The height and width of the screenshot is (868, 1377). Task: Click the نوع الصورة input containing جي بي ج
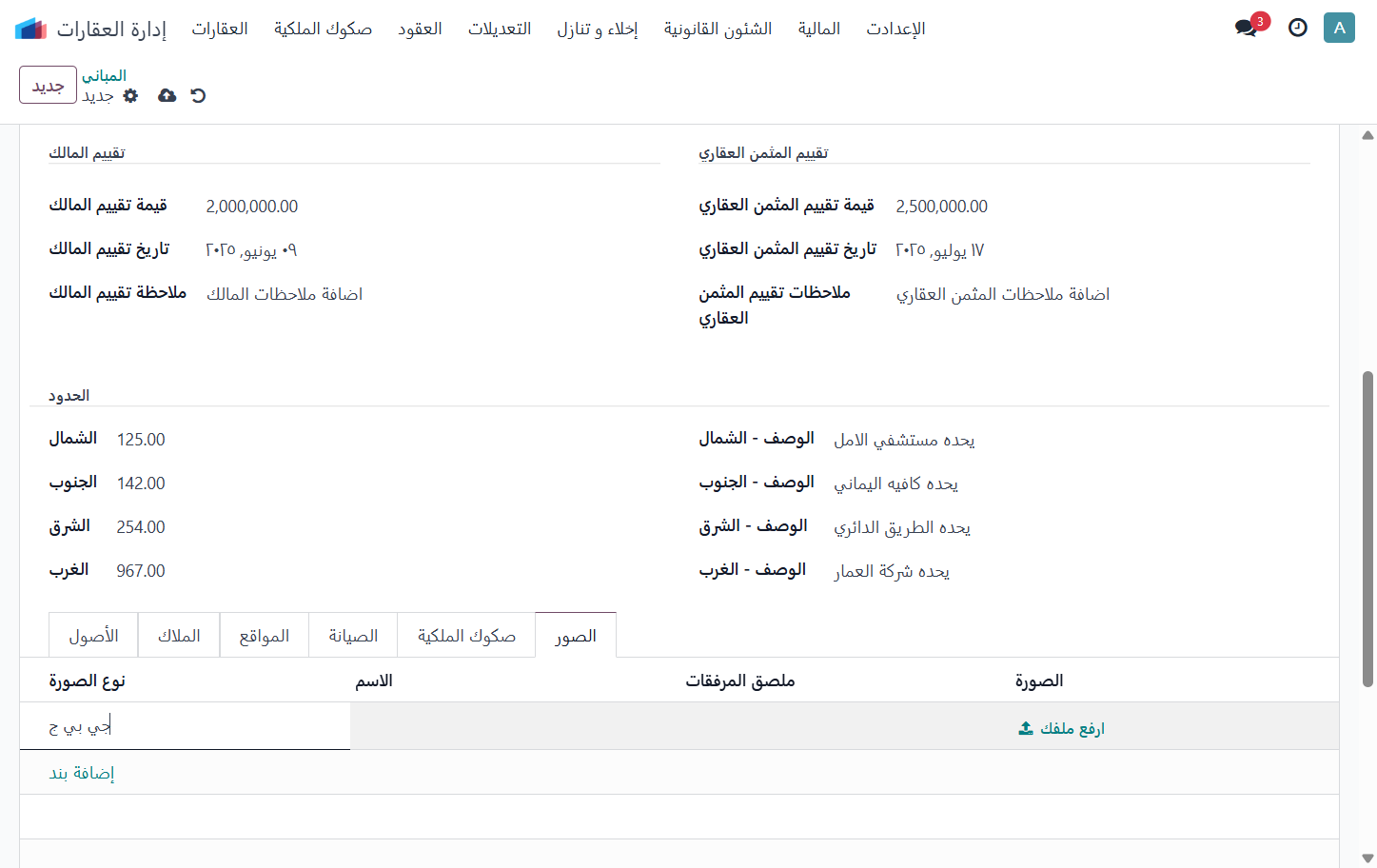(x=185, y=727)
